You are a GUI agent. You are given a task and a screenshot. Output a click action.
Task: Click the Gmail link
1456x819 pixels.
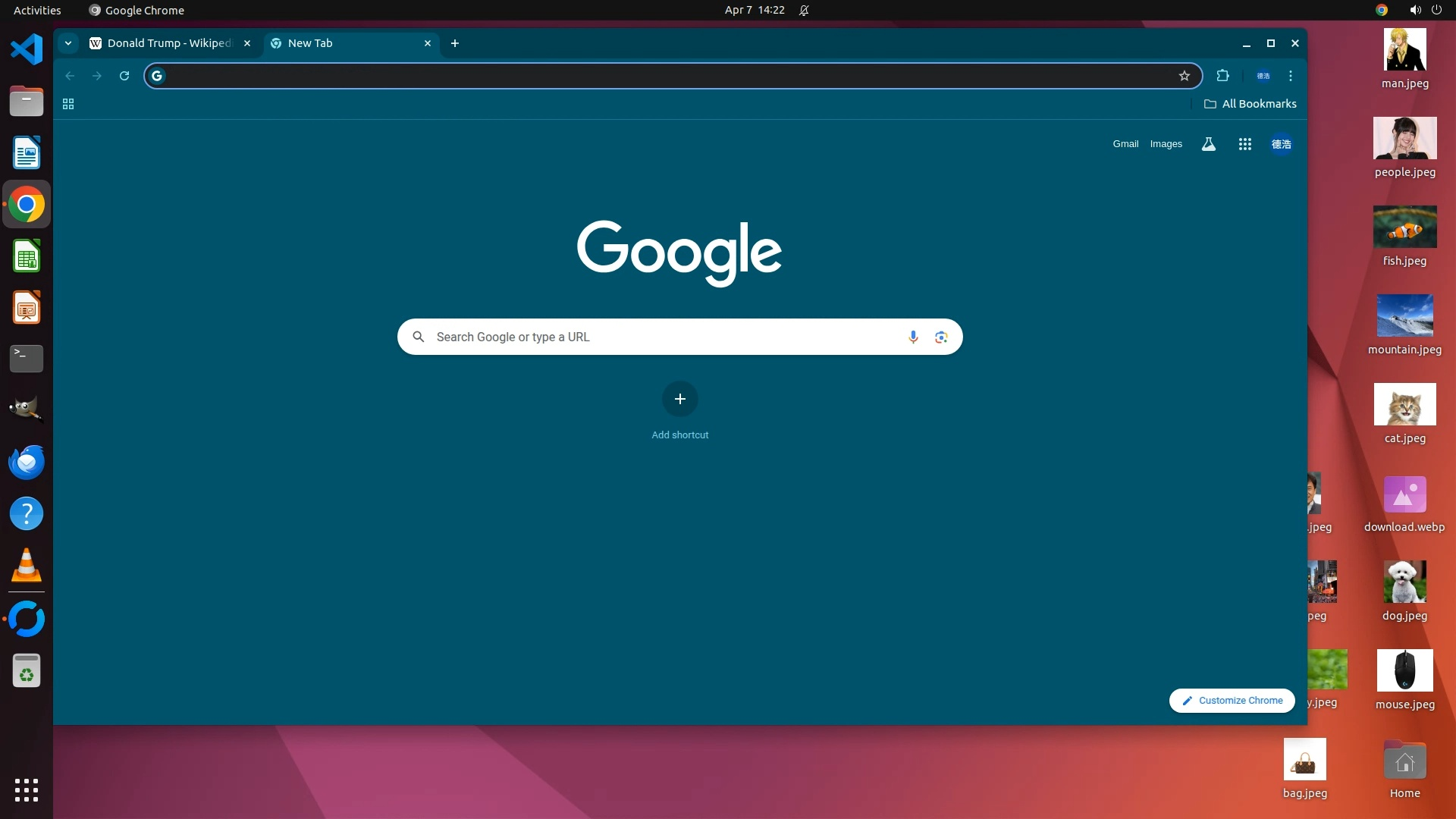(x=1125, y=144)
